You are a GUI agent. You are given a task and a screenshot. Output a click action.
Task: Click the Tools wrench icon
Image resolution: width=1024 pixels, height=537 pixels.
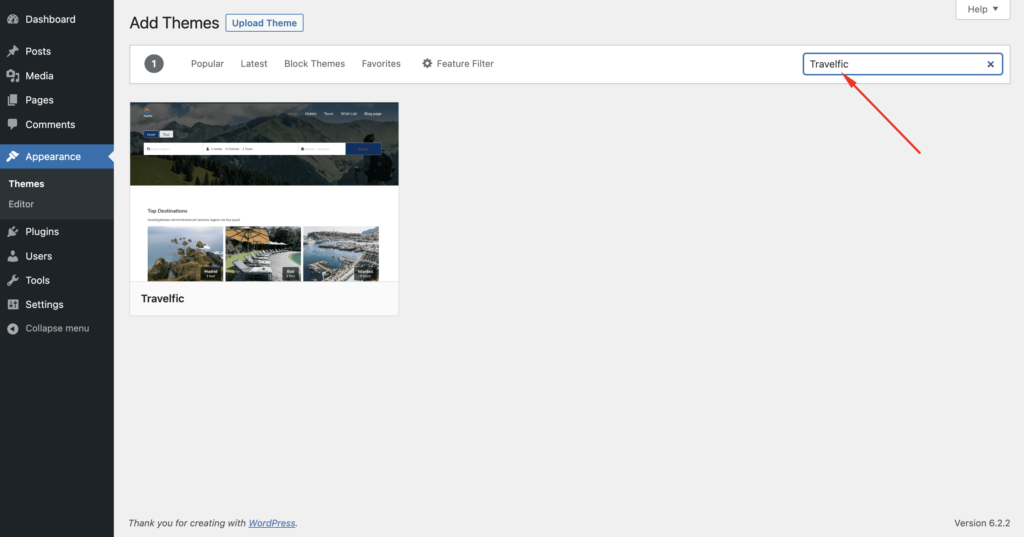[x=12, y=280]
